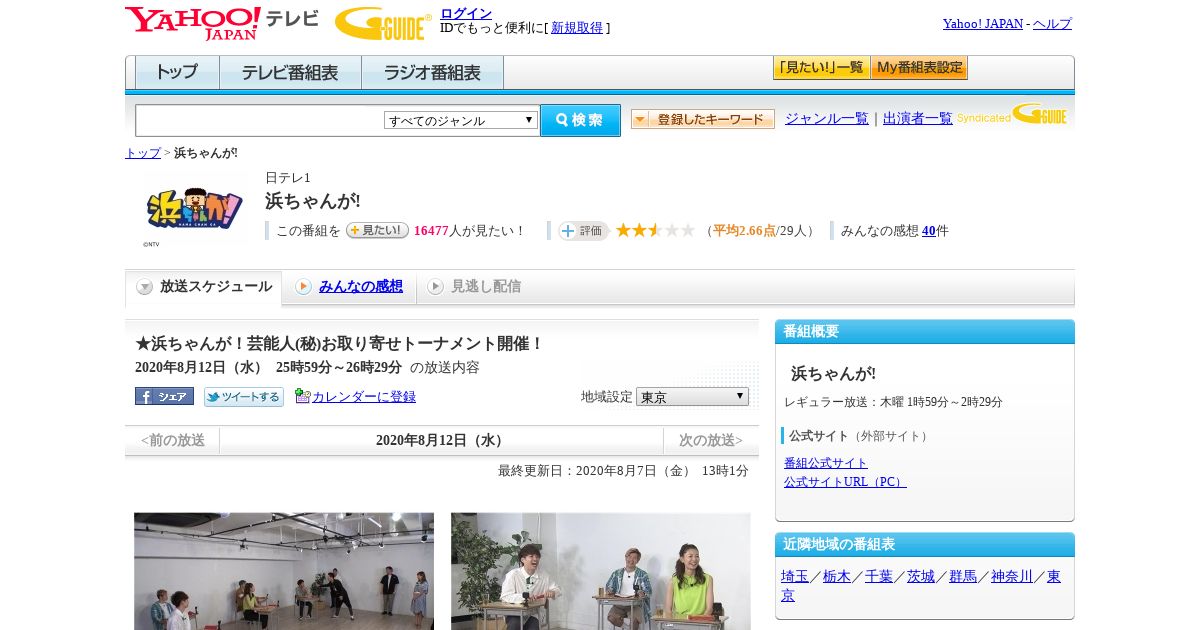Open the すべてのジャンル genre dropdown
The image size is (1200, 630).
click(461, 120)
